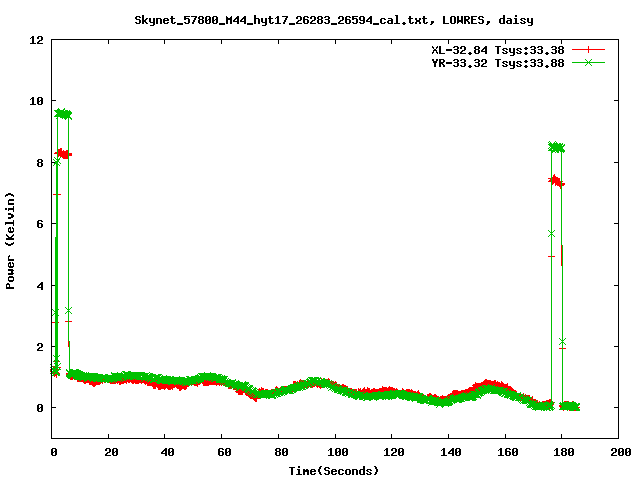Screen dimensions: 640x480
Task: Click y-axis tick label 12
Action: point(36,40)
